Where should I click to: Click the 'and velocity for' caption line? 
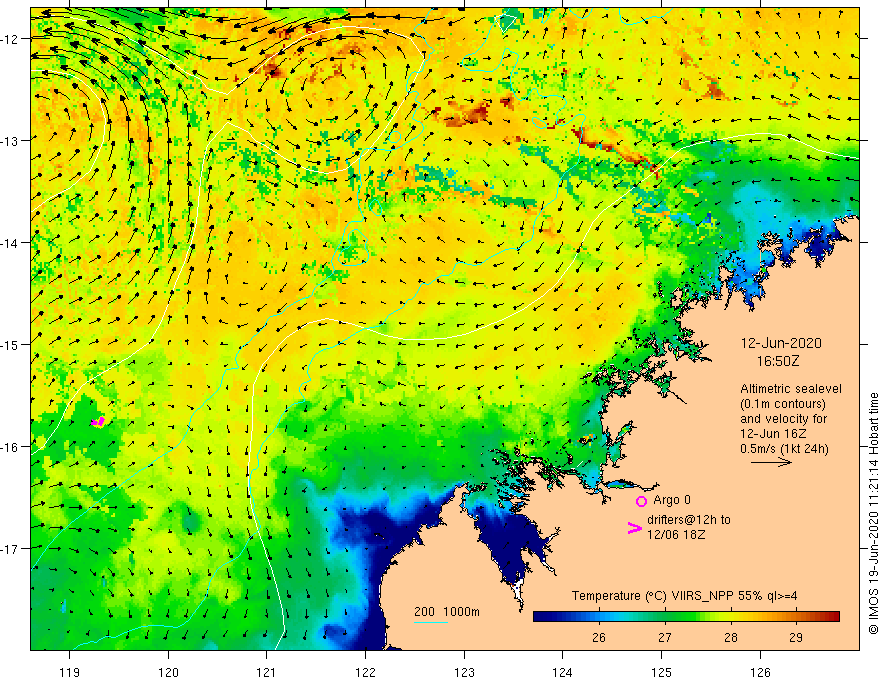(783, 419)
